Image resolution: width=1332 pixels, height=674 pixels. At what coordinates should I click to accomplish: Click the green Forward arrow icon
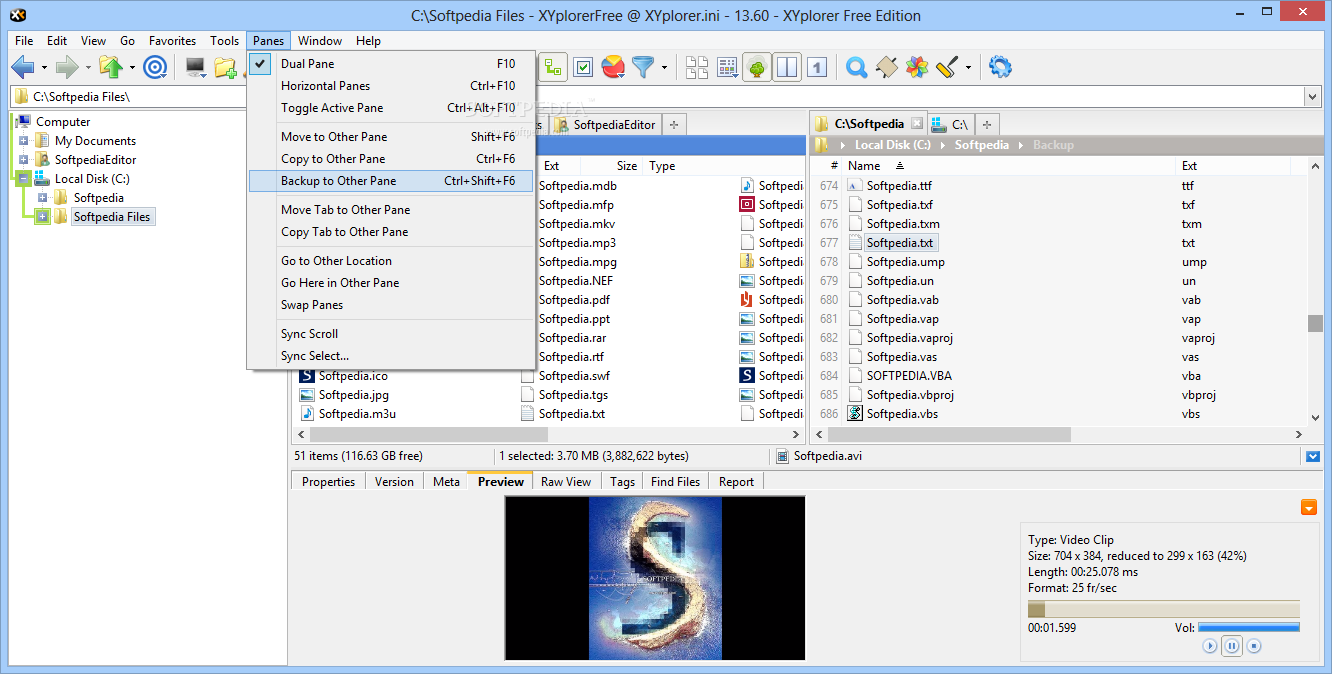[x=67, y=67]
